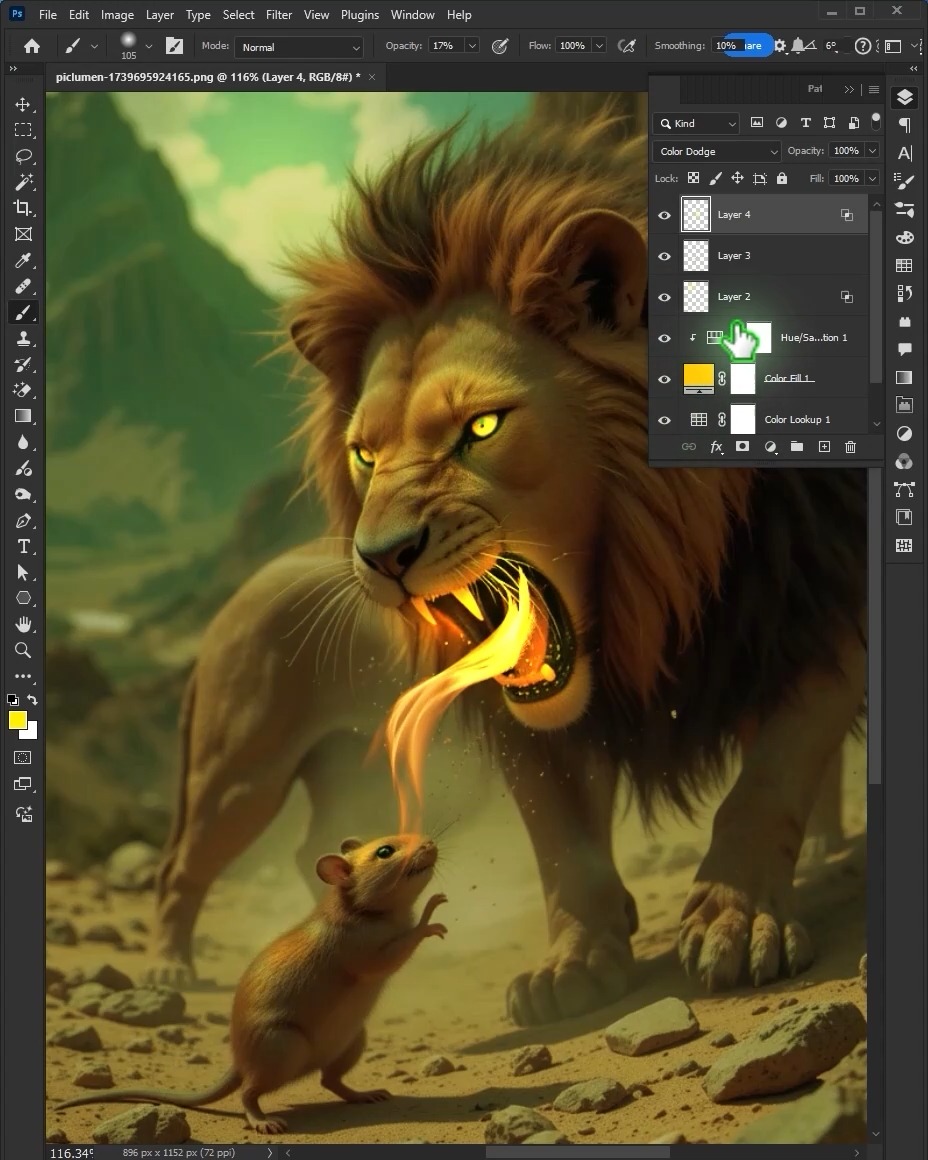Open the Layer menu
928x1160 pixels.
[x=159, y=15]
